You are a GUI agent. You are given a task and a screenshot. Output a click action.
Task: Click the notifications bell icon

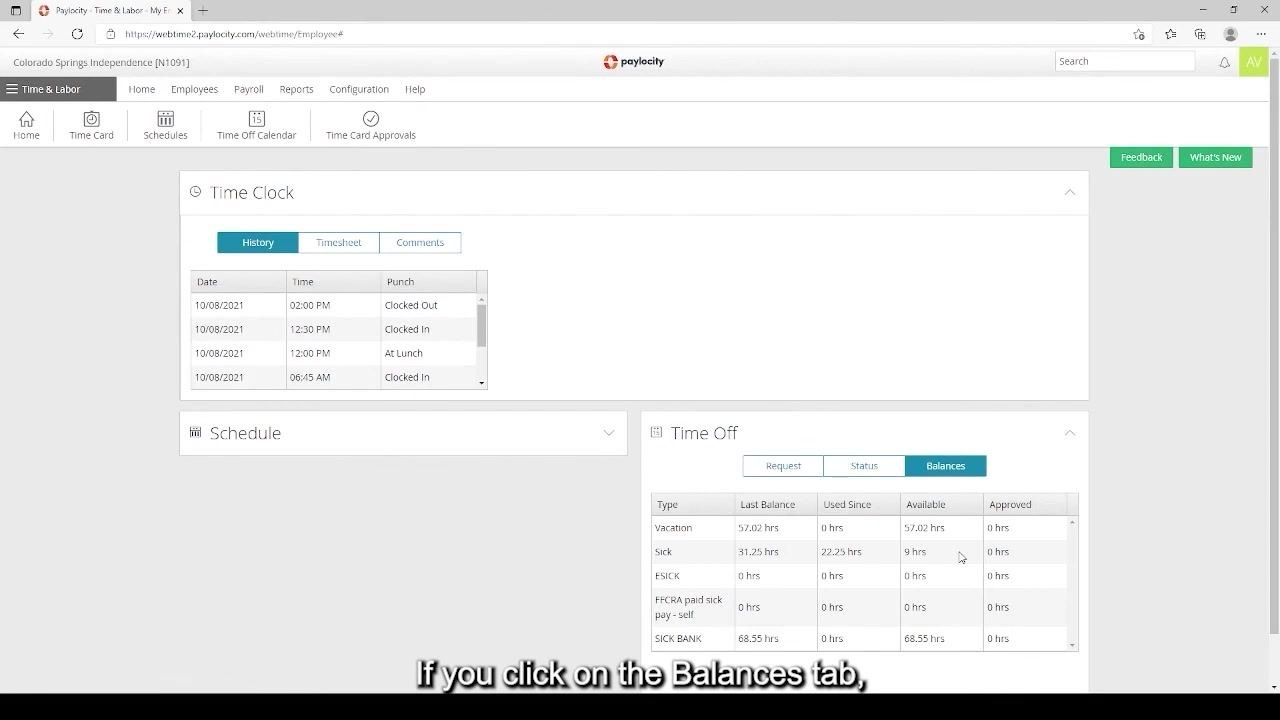(x=1224, y=62)
